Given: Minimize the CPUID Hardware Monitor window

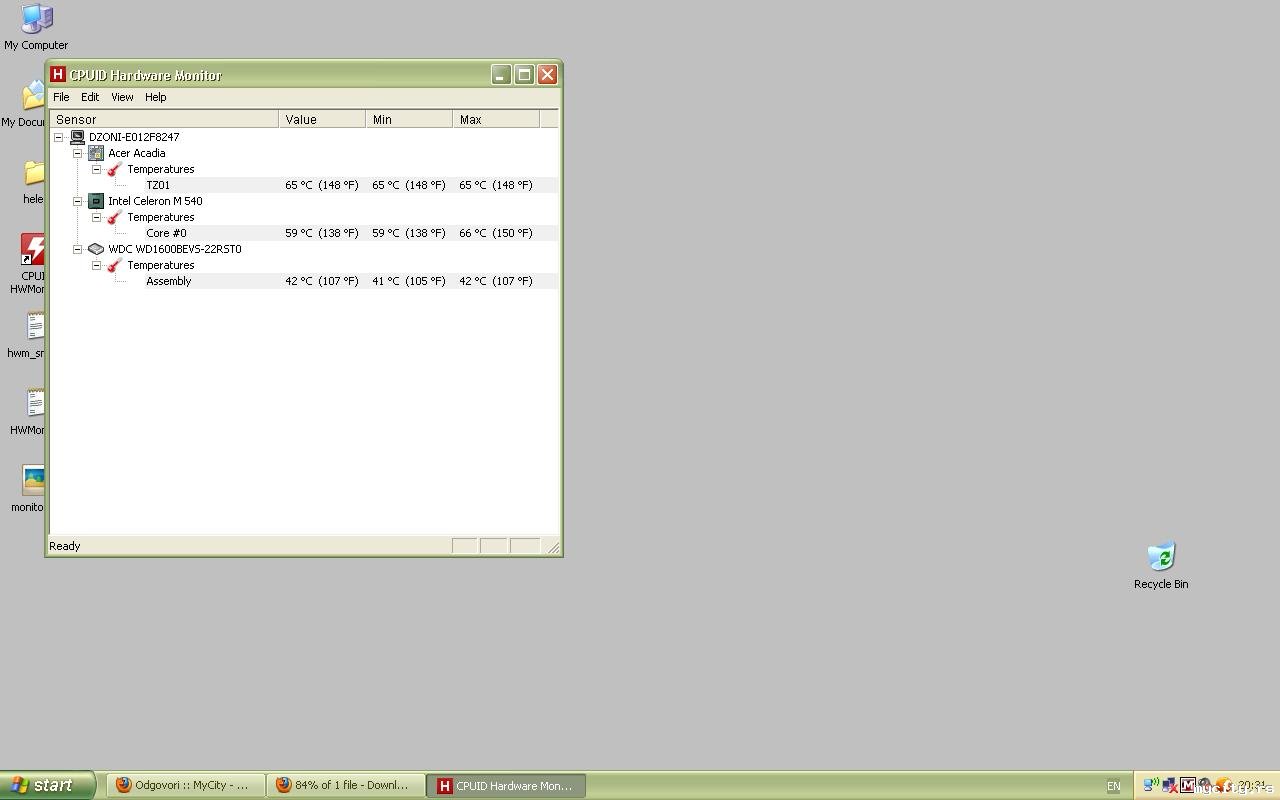Looking at the screenshot, I should click(501, 75).
